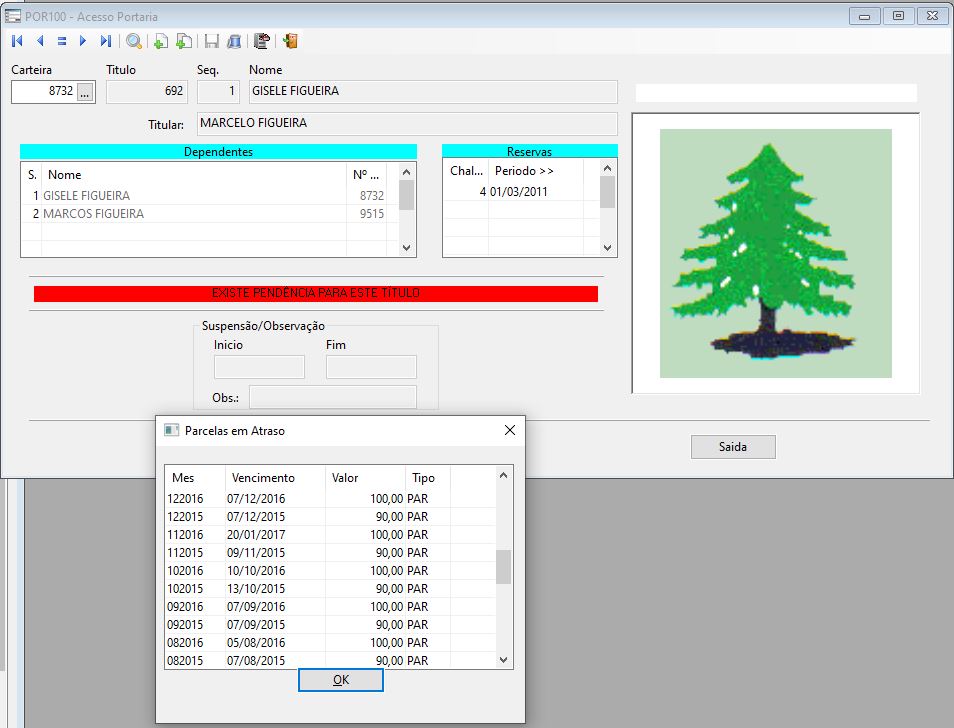
Task: Click the Saida button
Action: 732,447
